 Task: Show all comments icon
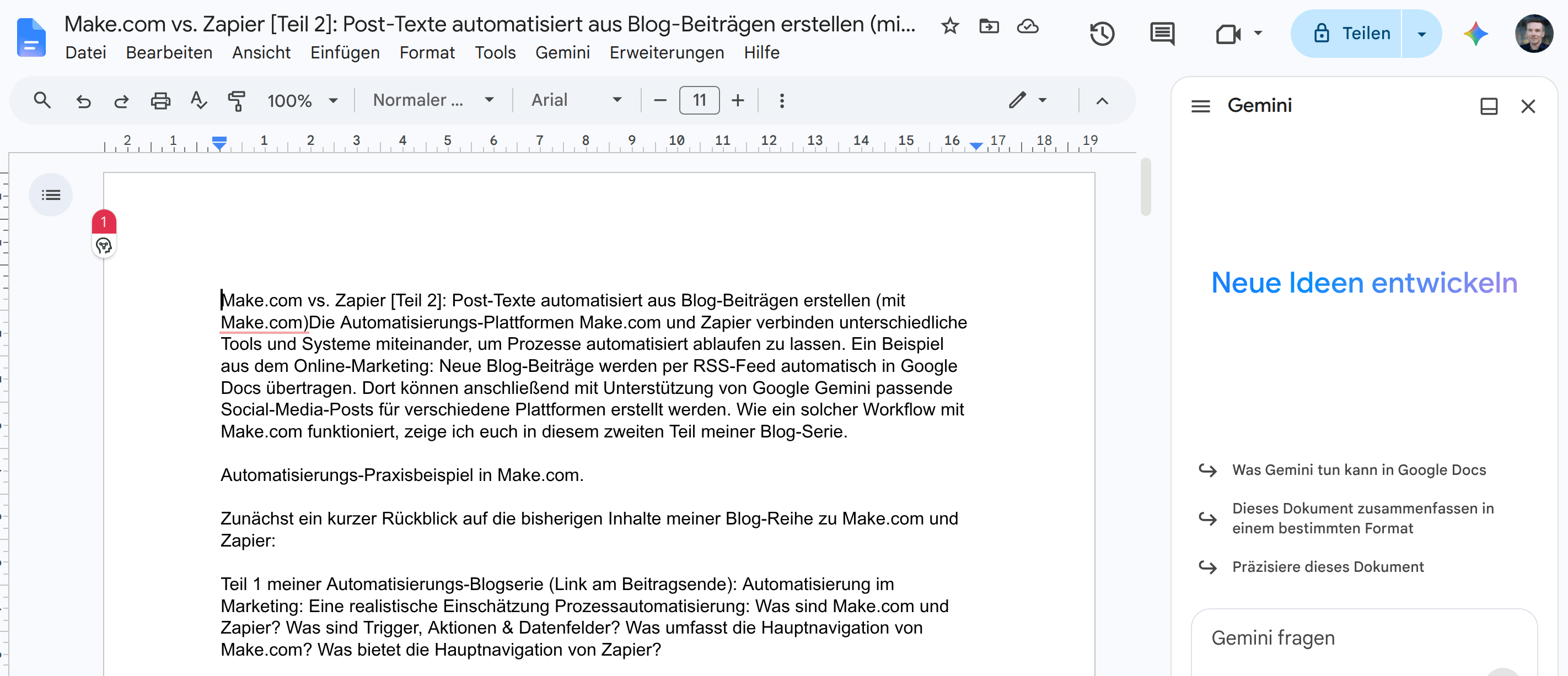tap(1162, 34)
